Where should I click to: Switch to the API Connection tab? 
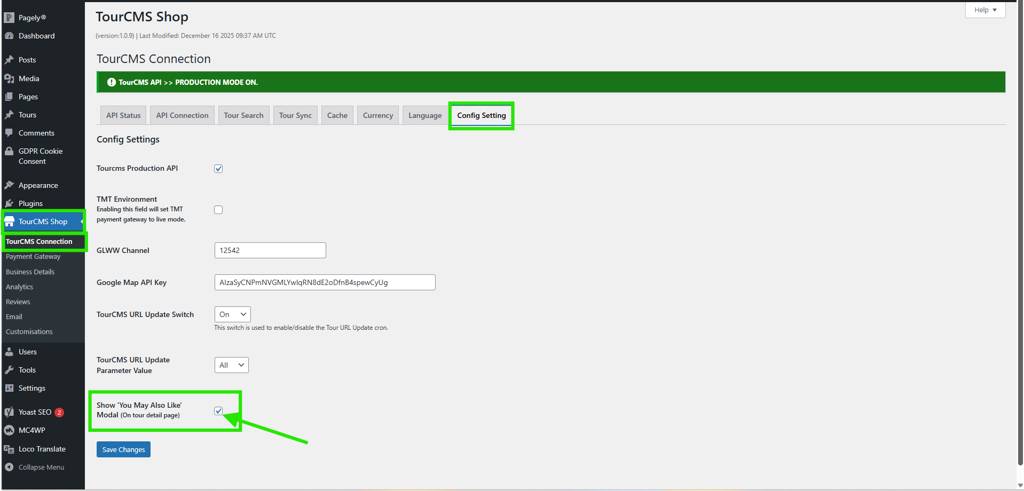coord(182,115)
